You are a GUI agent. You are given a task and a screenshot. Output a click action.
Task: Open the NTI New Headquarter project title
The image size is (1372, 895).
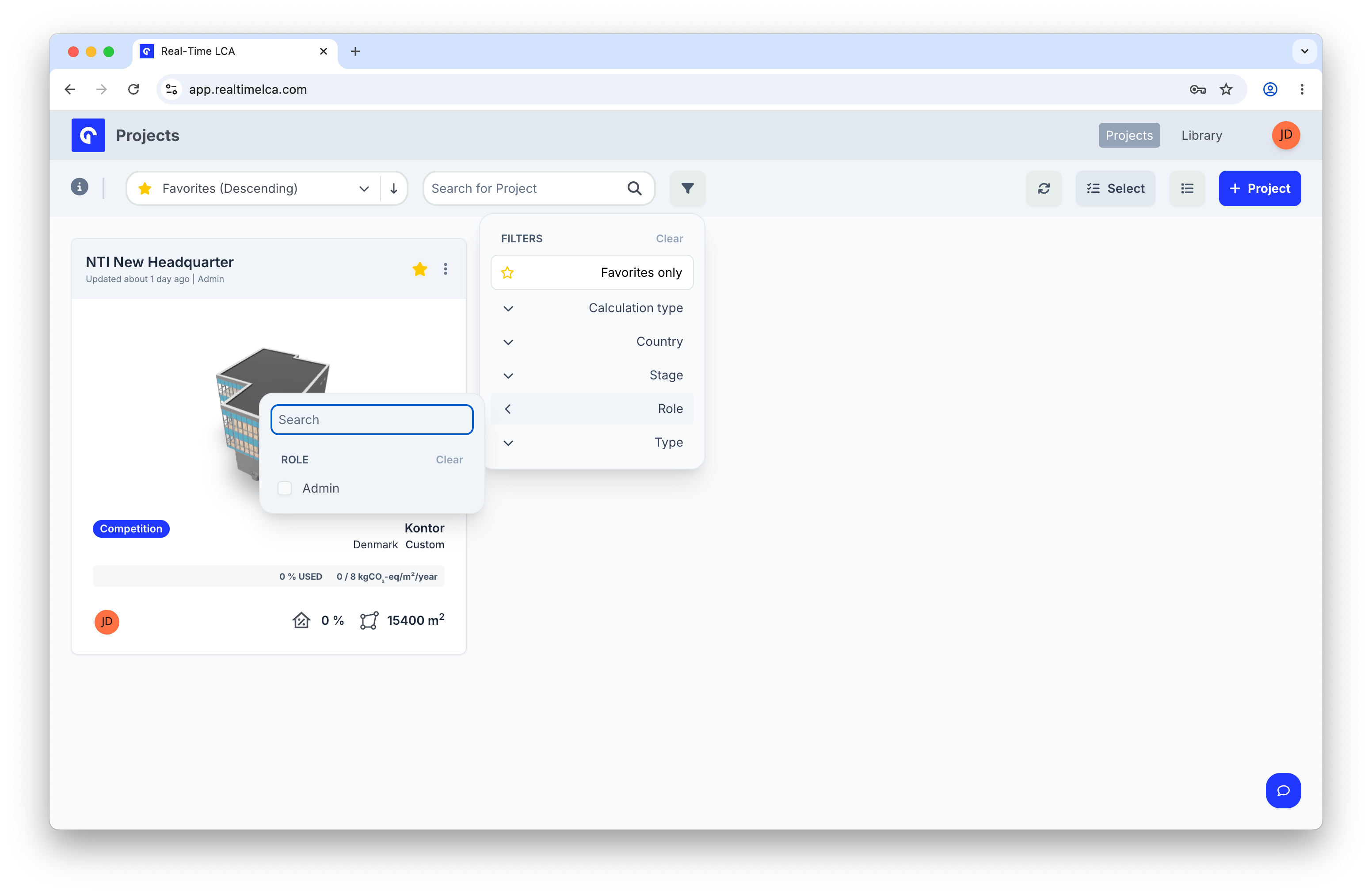tap(160, 262)
